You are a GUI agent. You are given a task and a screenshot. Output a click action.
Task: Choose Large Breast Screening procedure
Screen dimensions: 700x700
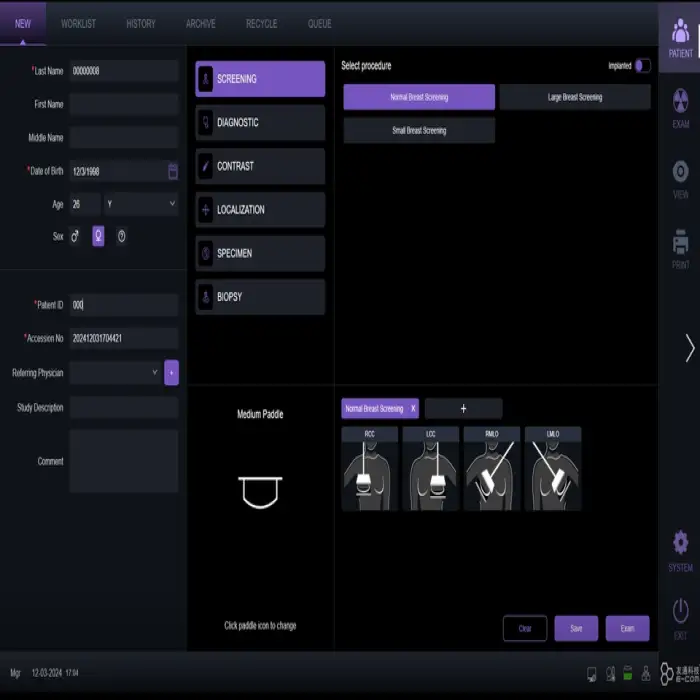[x=575, y=97]
